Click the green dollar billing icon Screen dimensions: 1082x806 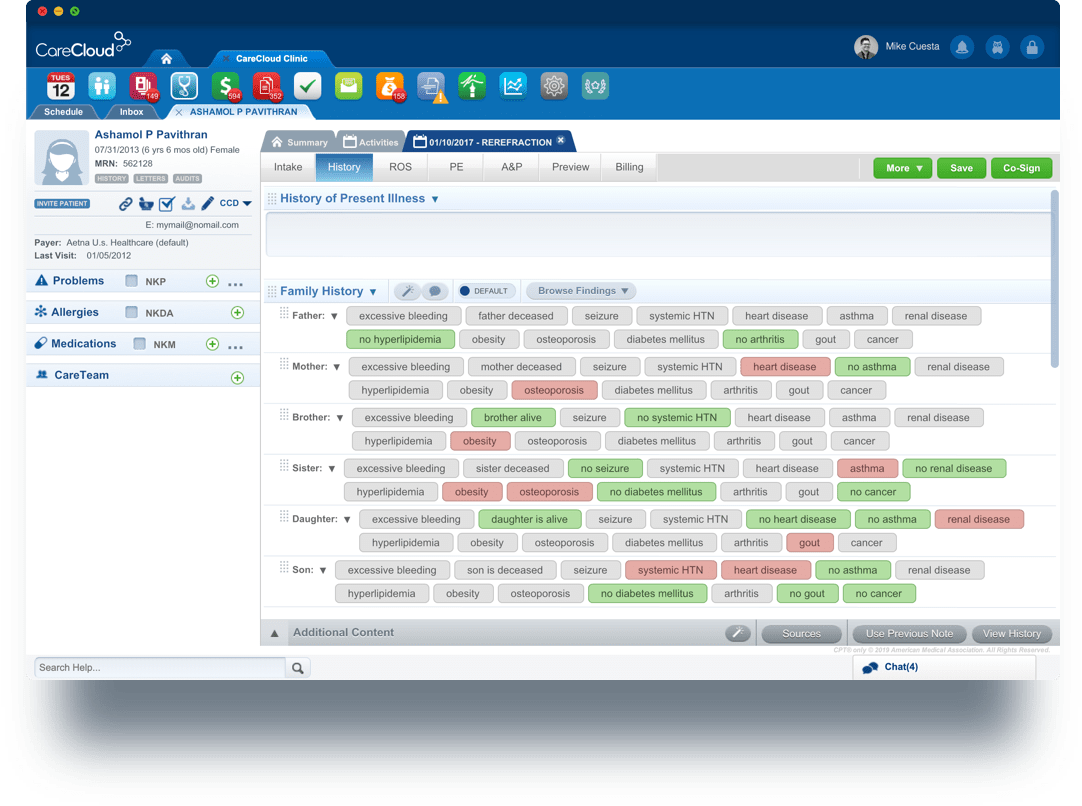pos(225,86)
